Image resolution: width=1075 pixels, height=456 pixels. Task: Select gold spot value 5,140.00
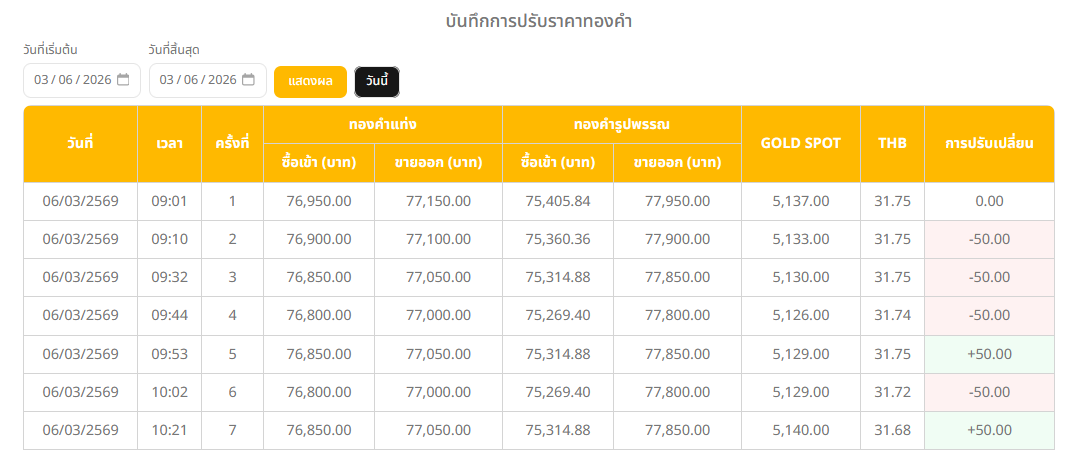coord(800,430)
